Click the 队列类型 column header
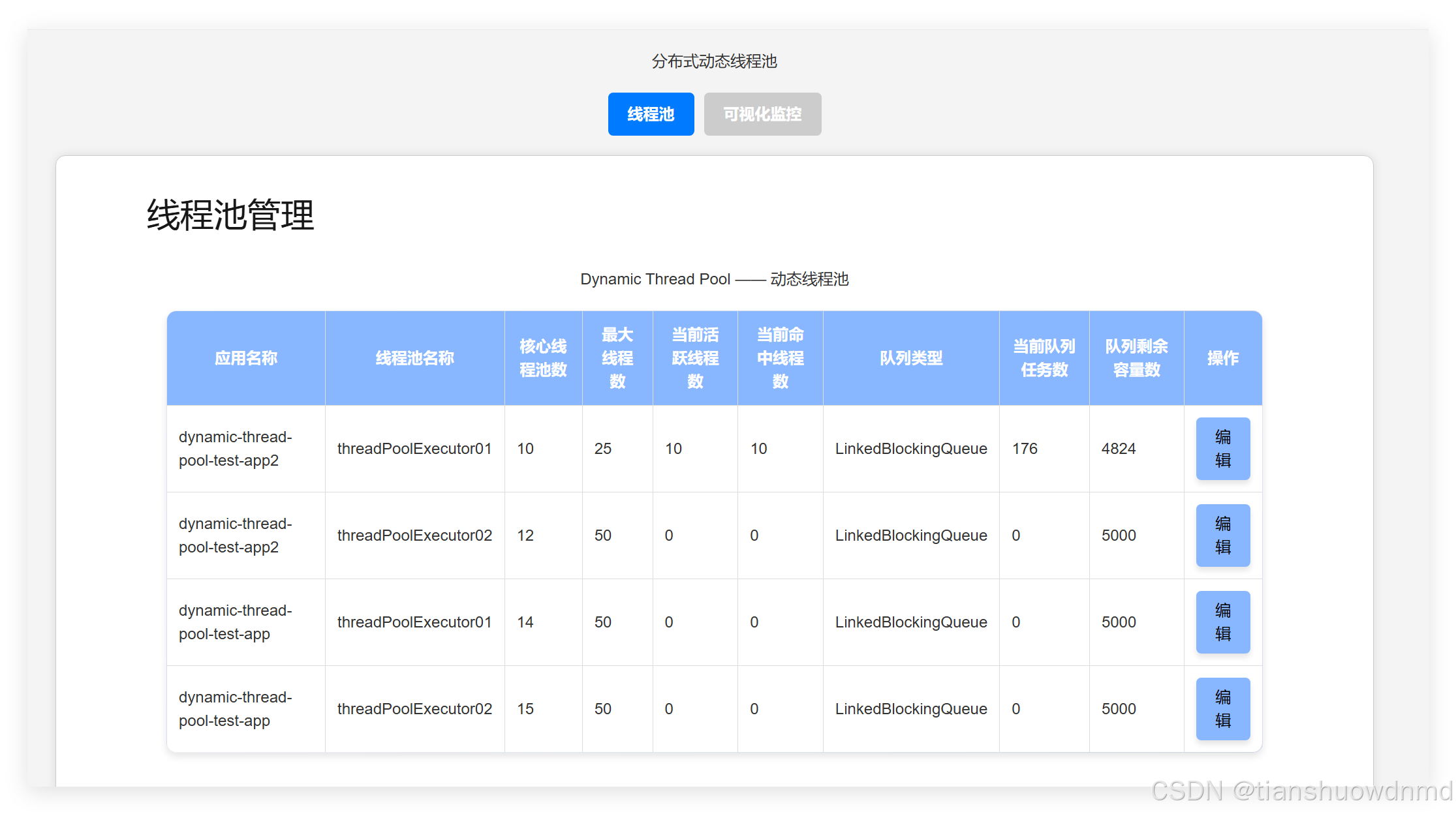The height and width of the screenshot is (814, 1456). point(911,358)
